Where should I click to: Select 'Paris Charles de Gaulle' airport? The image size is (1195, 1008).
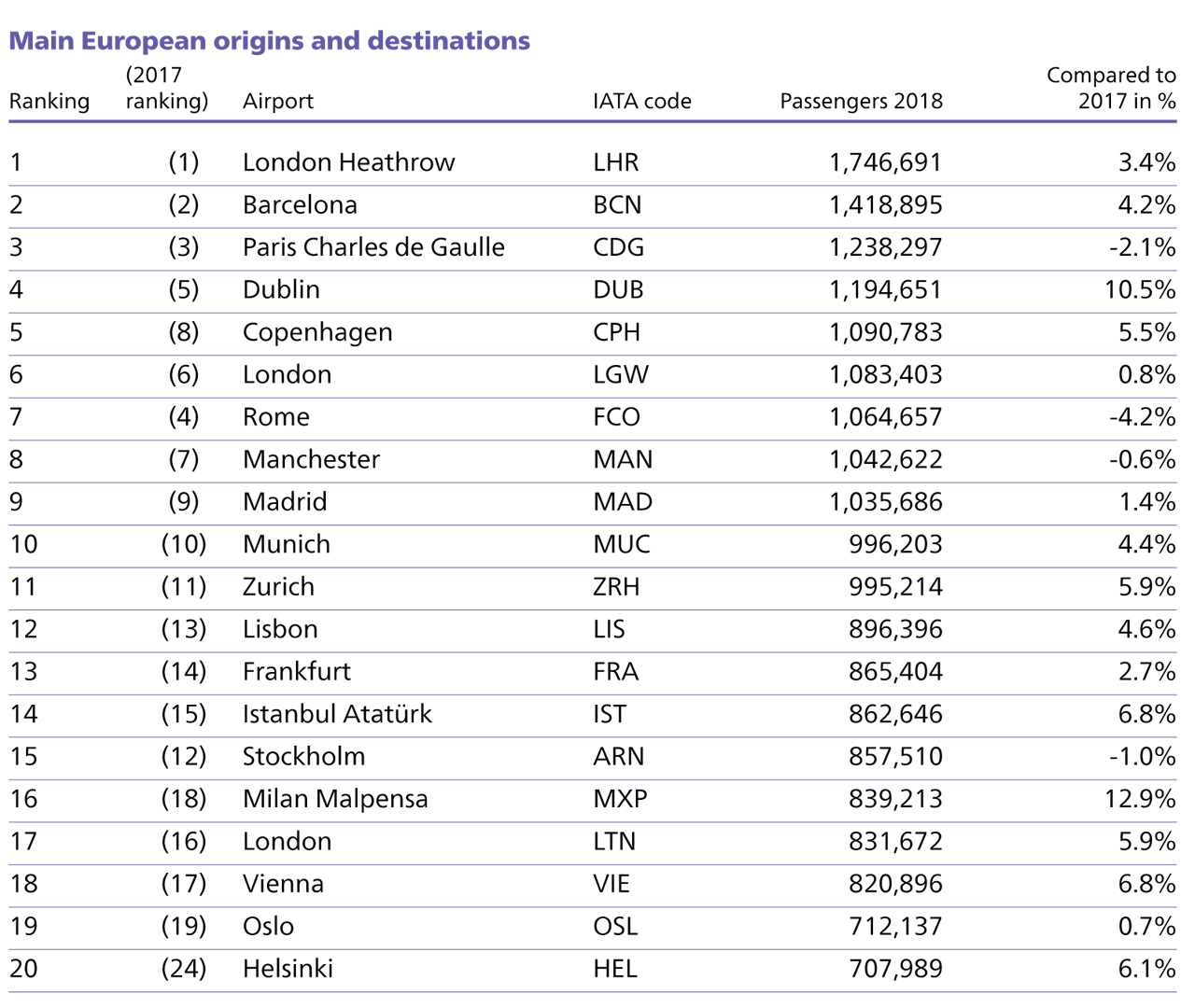coord(373,247)
